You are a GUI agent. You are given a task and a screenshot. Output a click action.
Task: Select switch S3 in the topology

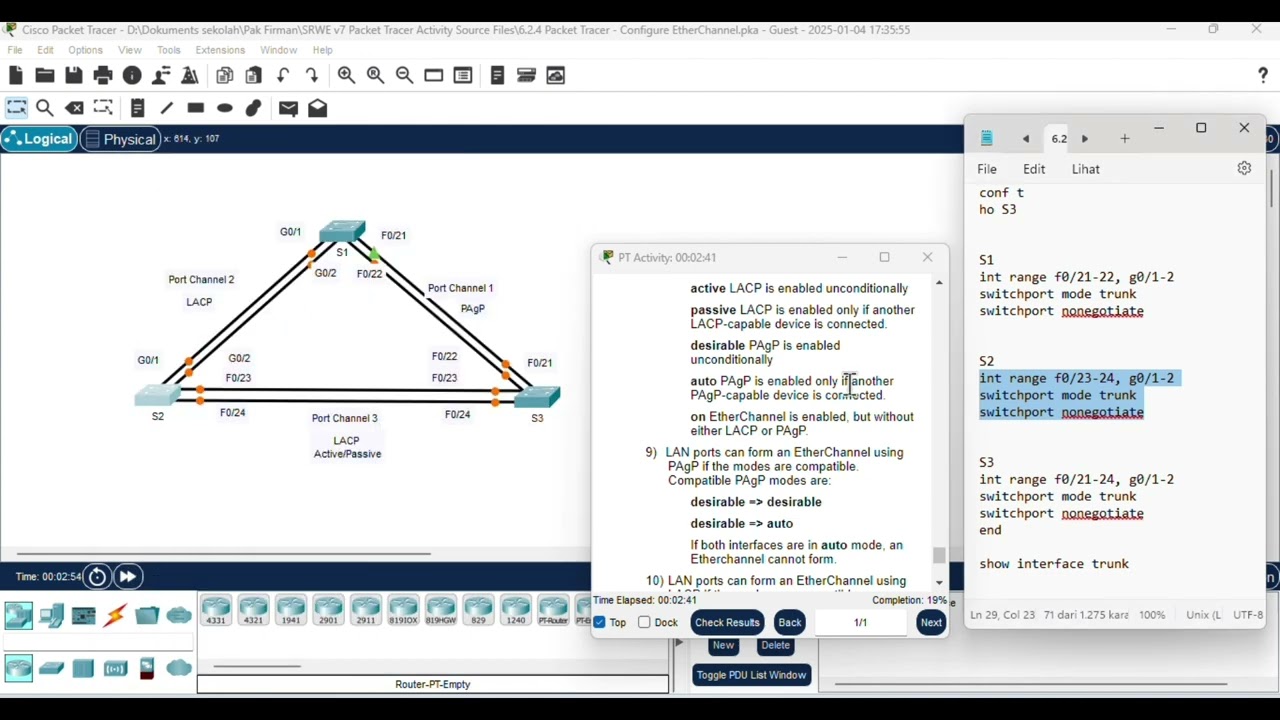click(x=537, y=397)
